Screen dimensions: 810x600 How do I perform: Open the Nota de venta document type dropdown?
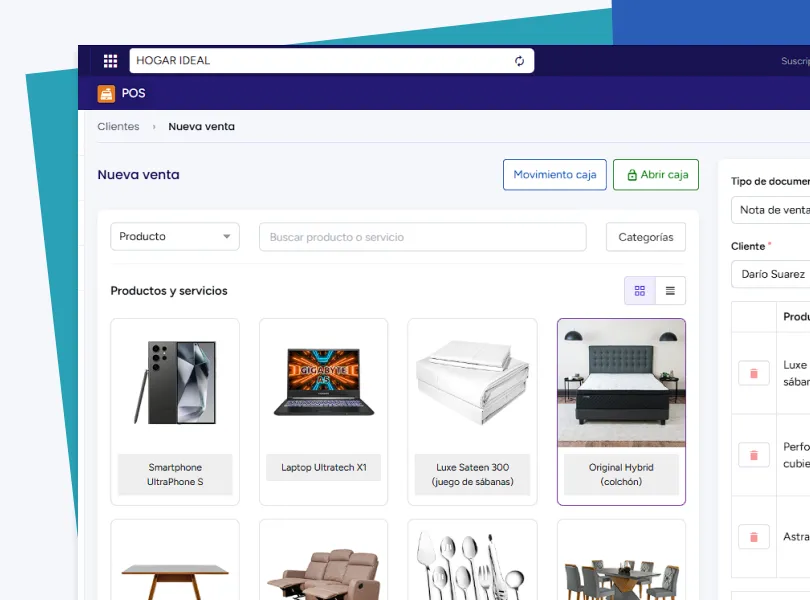771,210
